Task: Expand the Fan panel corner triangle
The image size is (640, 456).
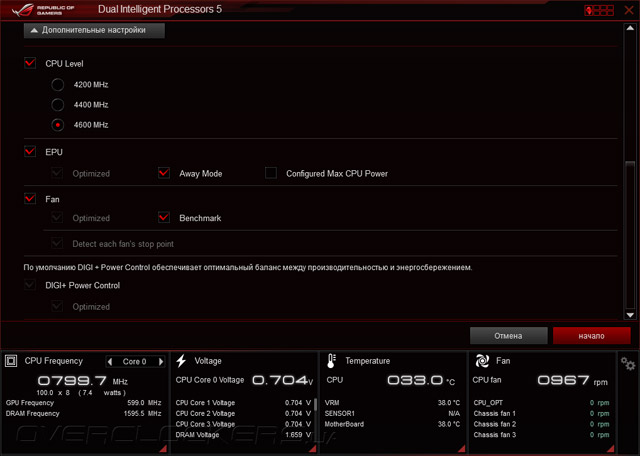Action: coord(611,449)
